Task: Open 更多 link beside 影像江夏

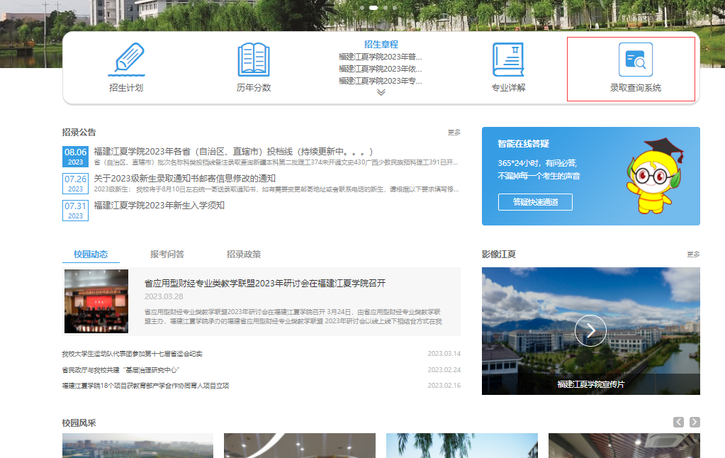Action: pyautogui.click(x=693, y=254)
